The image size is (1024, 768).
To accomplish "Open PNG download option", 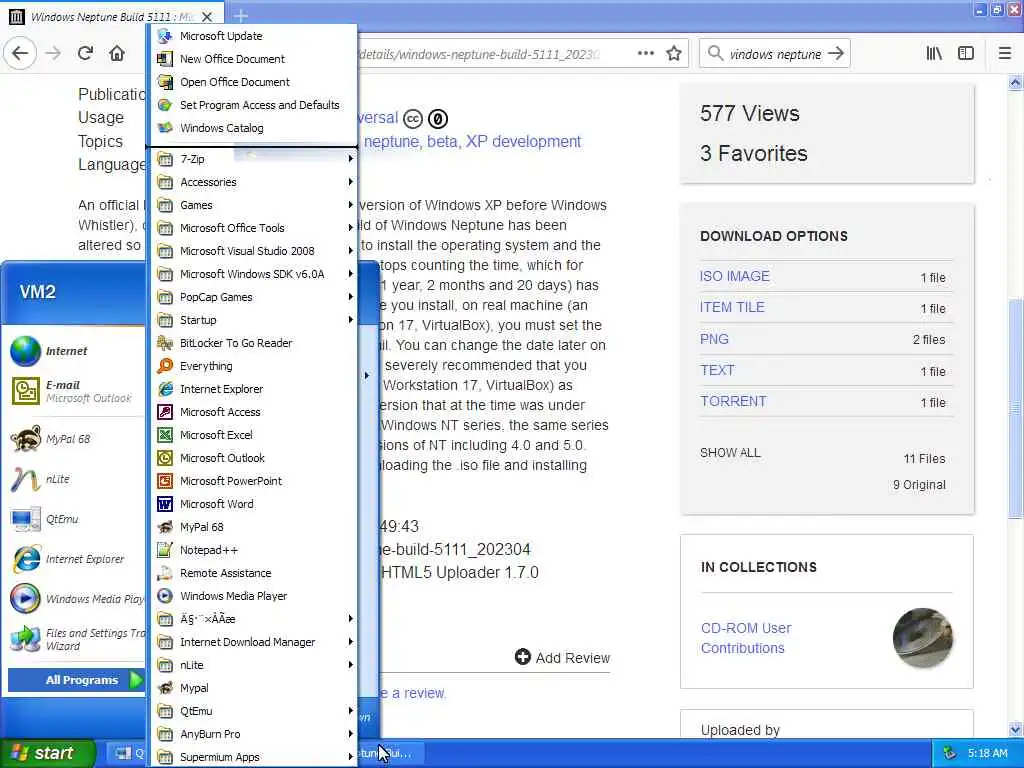I will click(x=714, y=339).
